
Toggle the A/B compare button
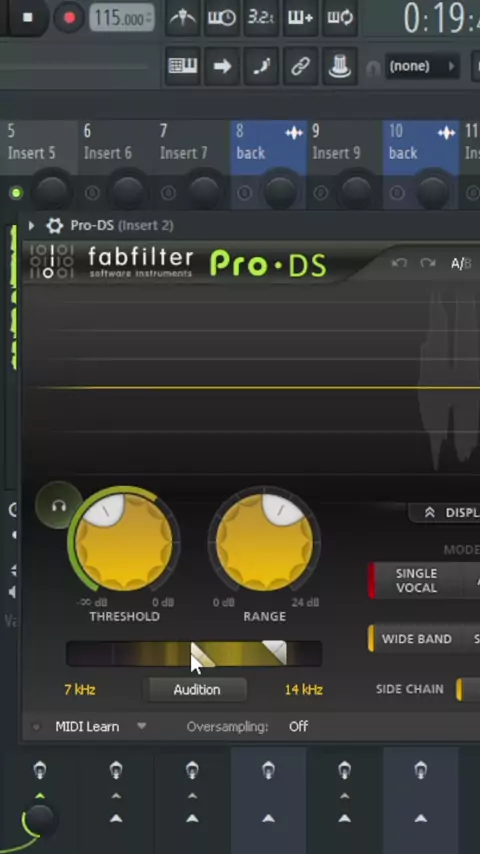click(x=461, y=264)
